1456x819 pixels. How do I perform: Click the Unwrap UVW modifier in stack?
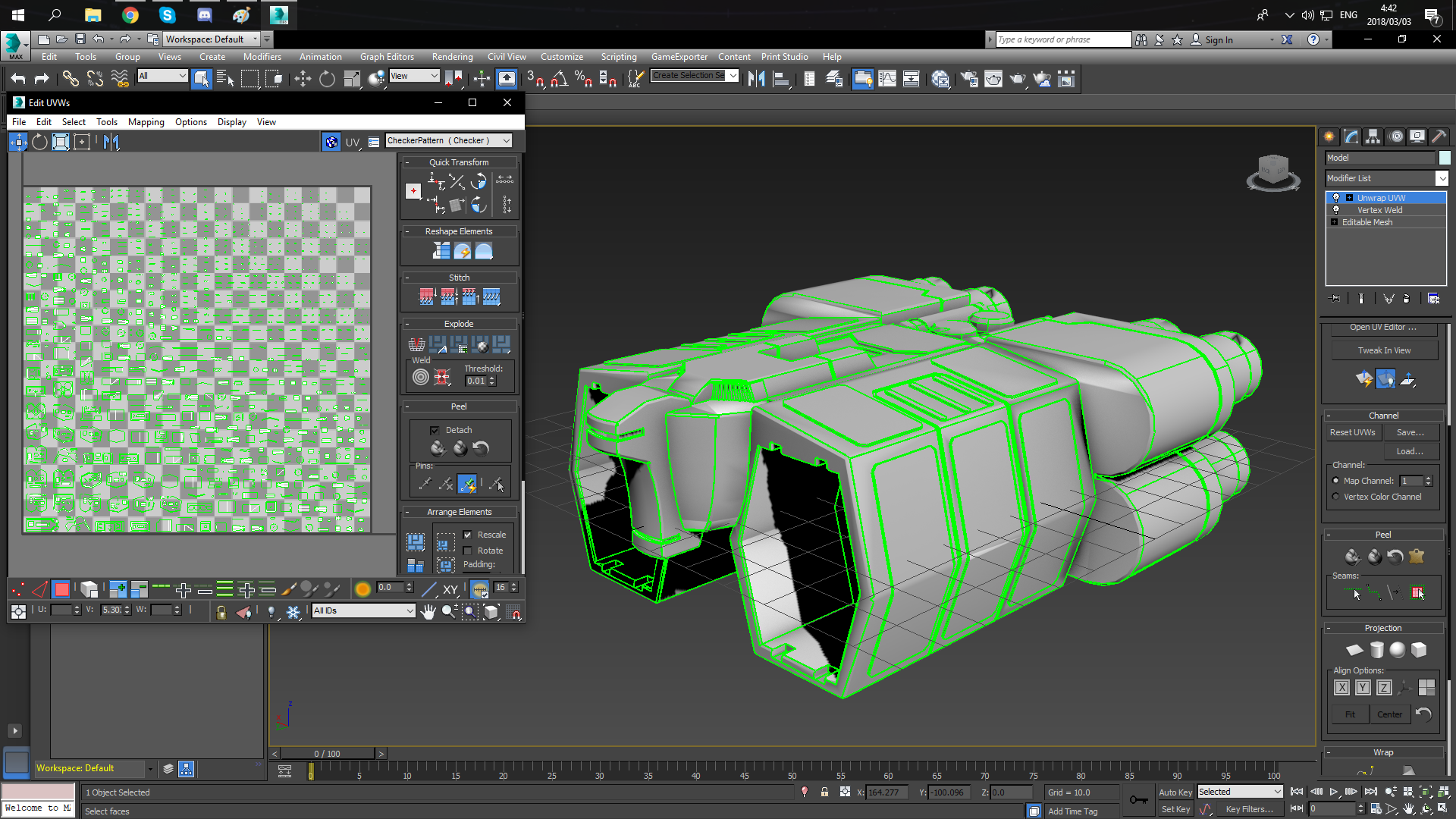click(1385, 197)
